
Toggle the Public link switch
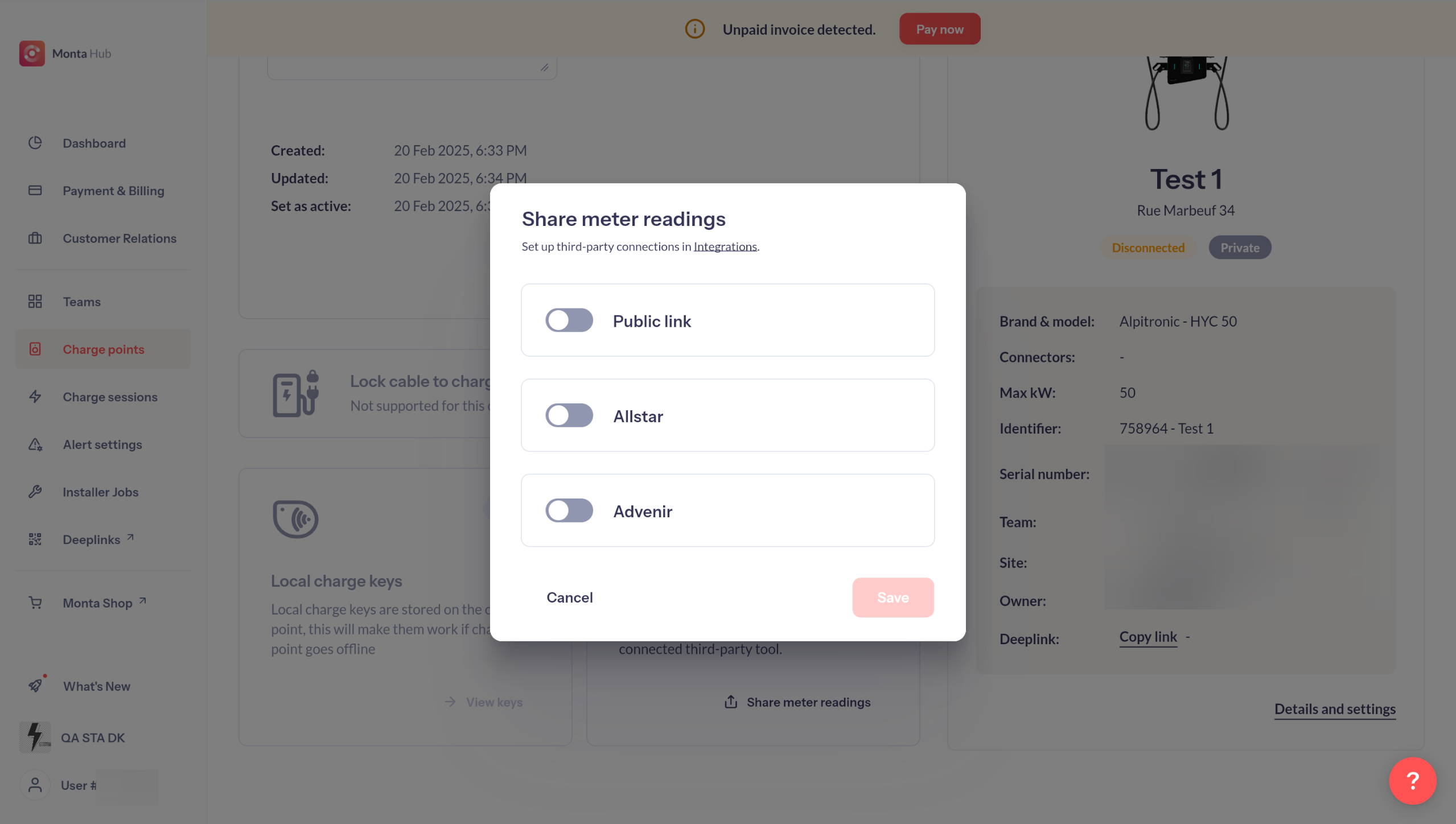tap(569, 320)
